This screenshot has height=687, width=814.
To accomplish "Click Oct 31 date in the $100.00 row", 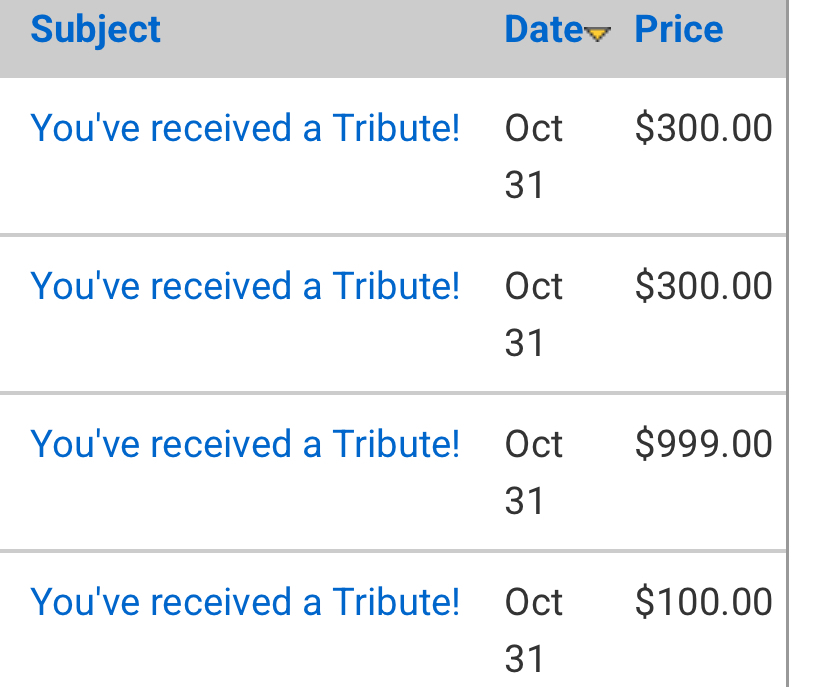I will pos(534,630).
